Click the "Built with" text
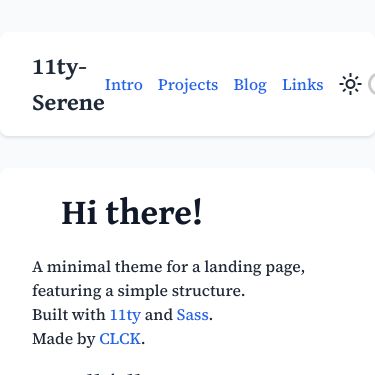 pyautogui.click(x=69, y=315)
